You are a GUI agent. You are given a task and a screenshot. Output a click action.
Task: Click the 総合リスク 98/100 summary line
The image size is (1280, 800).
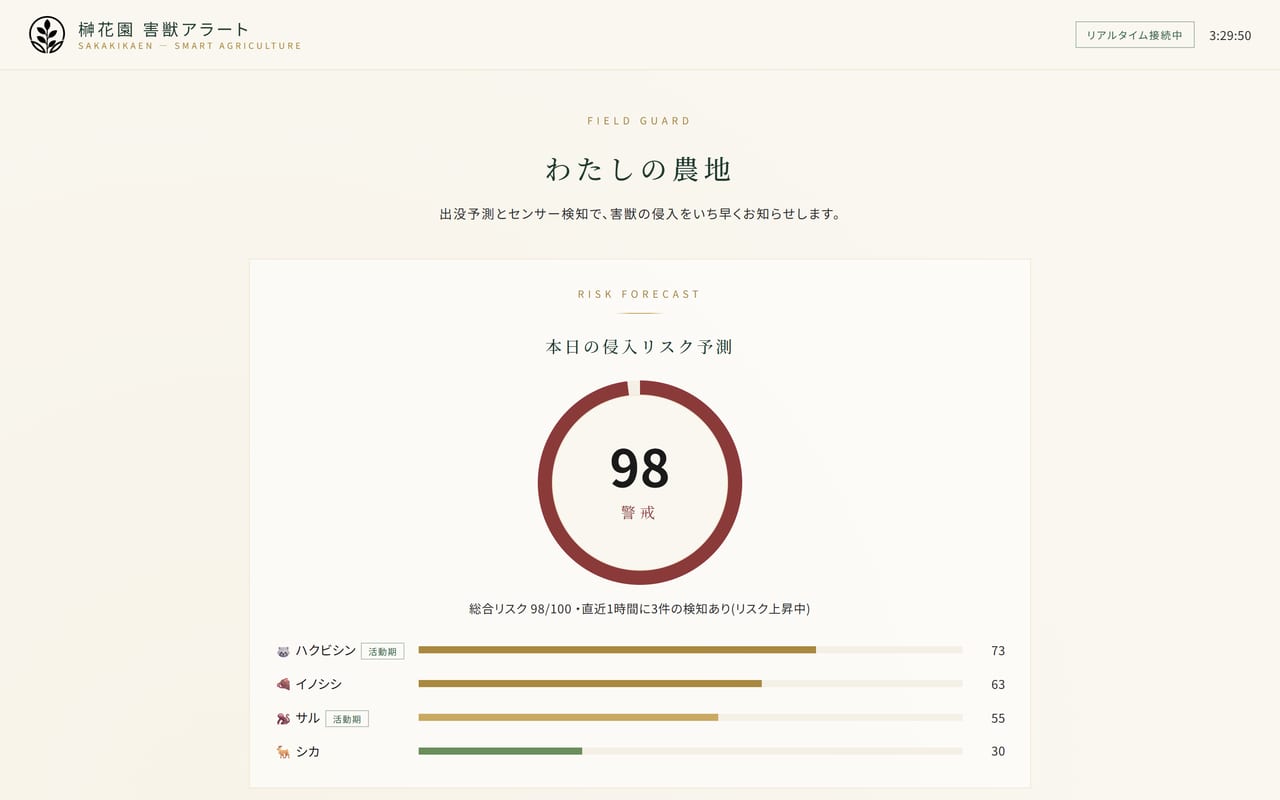click(640, 609)
